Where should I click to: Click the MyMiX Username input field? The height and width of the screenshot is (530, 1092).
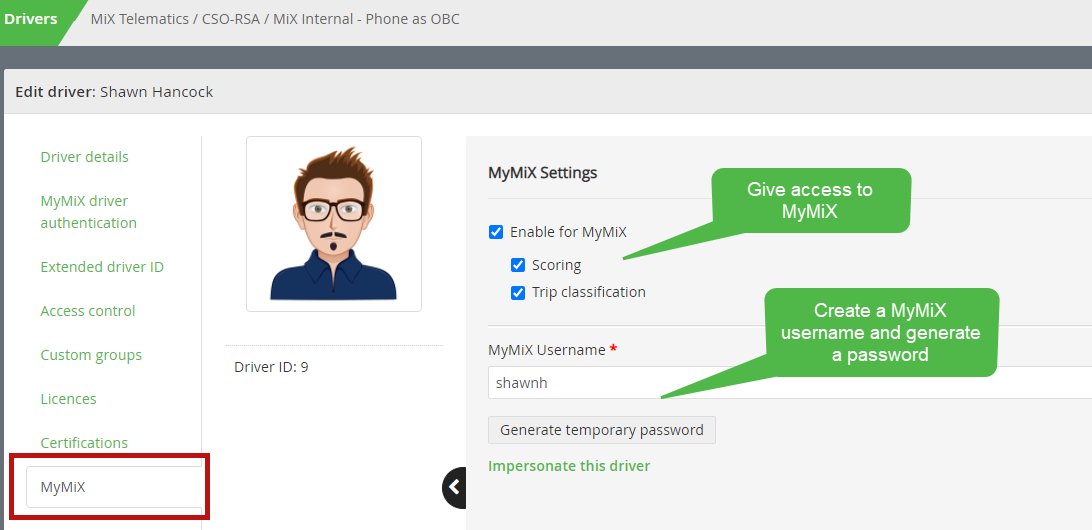[790, 382]
